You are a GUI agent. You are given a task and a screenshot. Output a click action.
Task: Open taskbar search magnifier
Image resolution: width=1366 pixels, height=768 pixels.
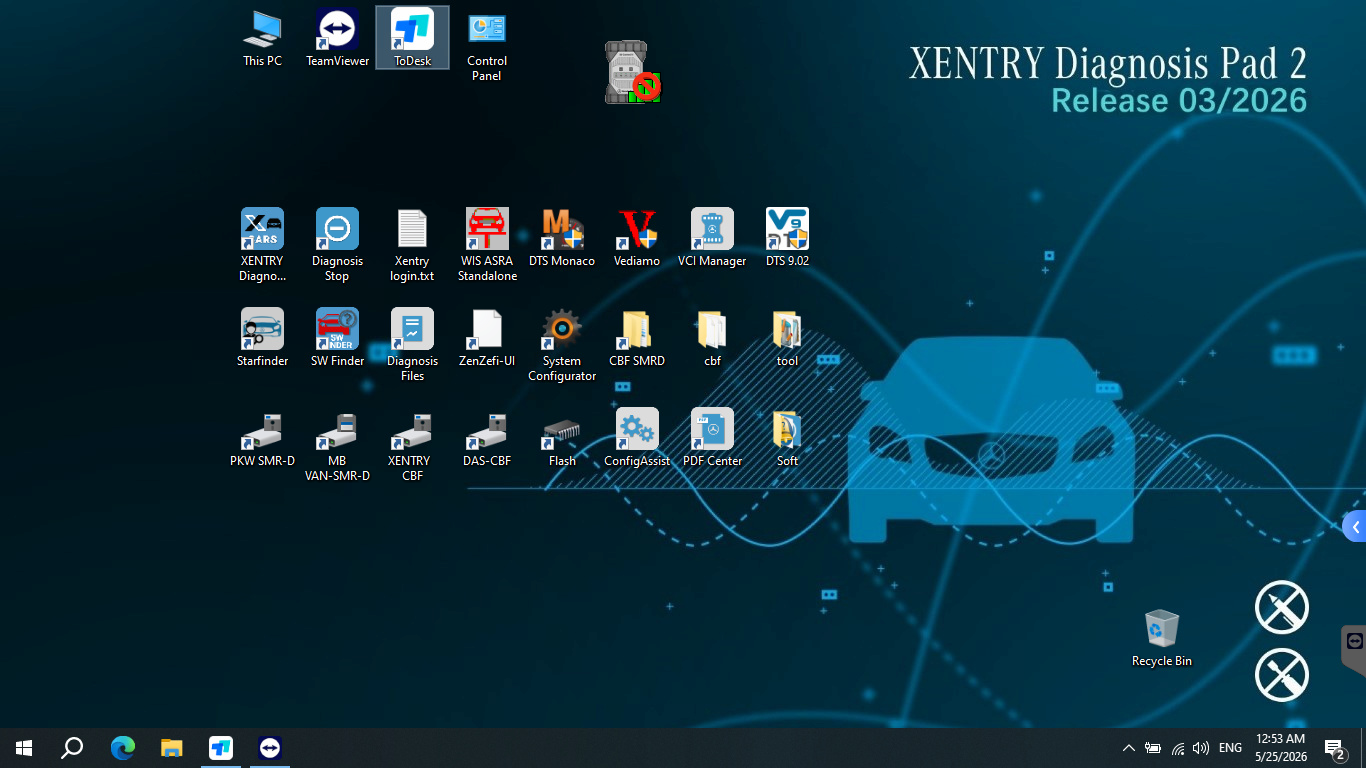[72, 748]
